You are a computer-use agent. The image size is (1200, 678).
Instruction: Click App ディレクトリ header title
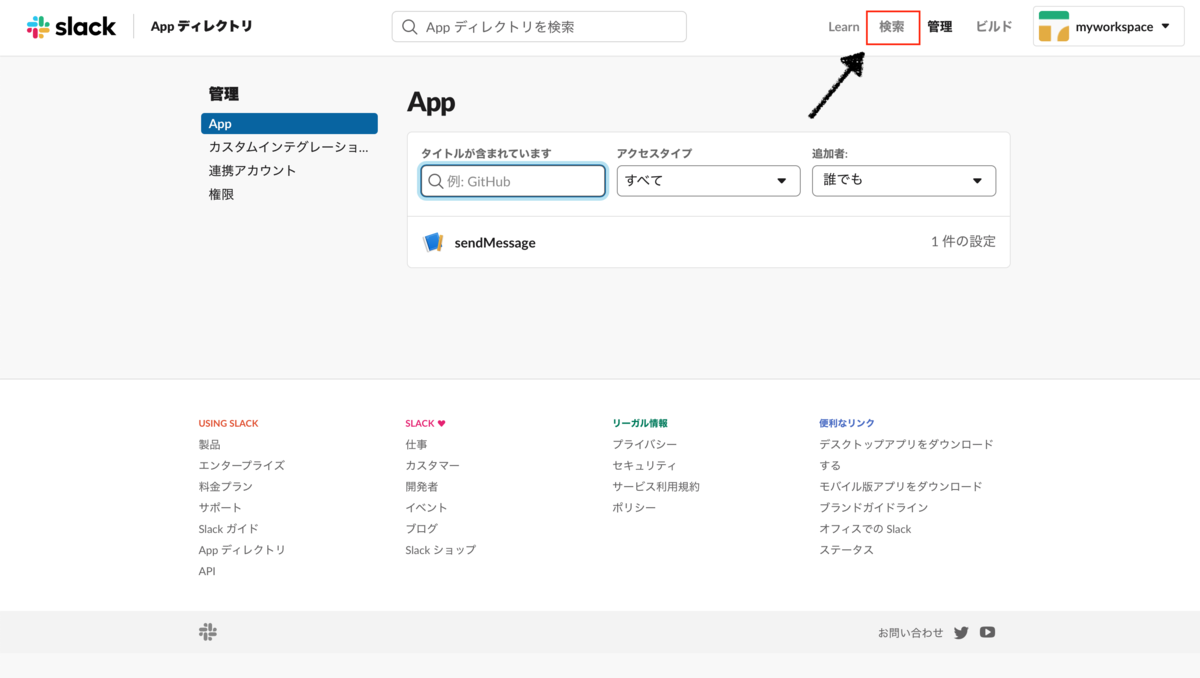(x=201, y=27)
